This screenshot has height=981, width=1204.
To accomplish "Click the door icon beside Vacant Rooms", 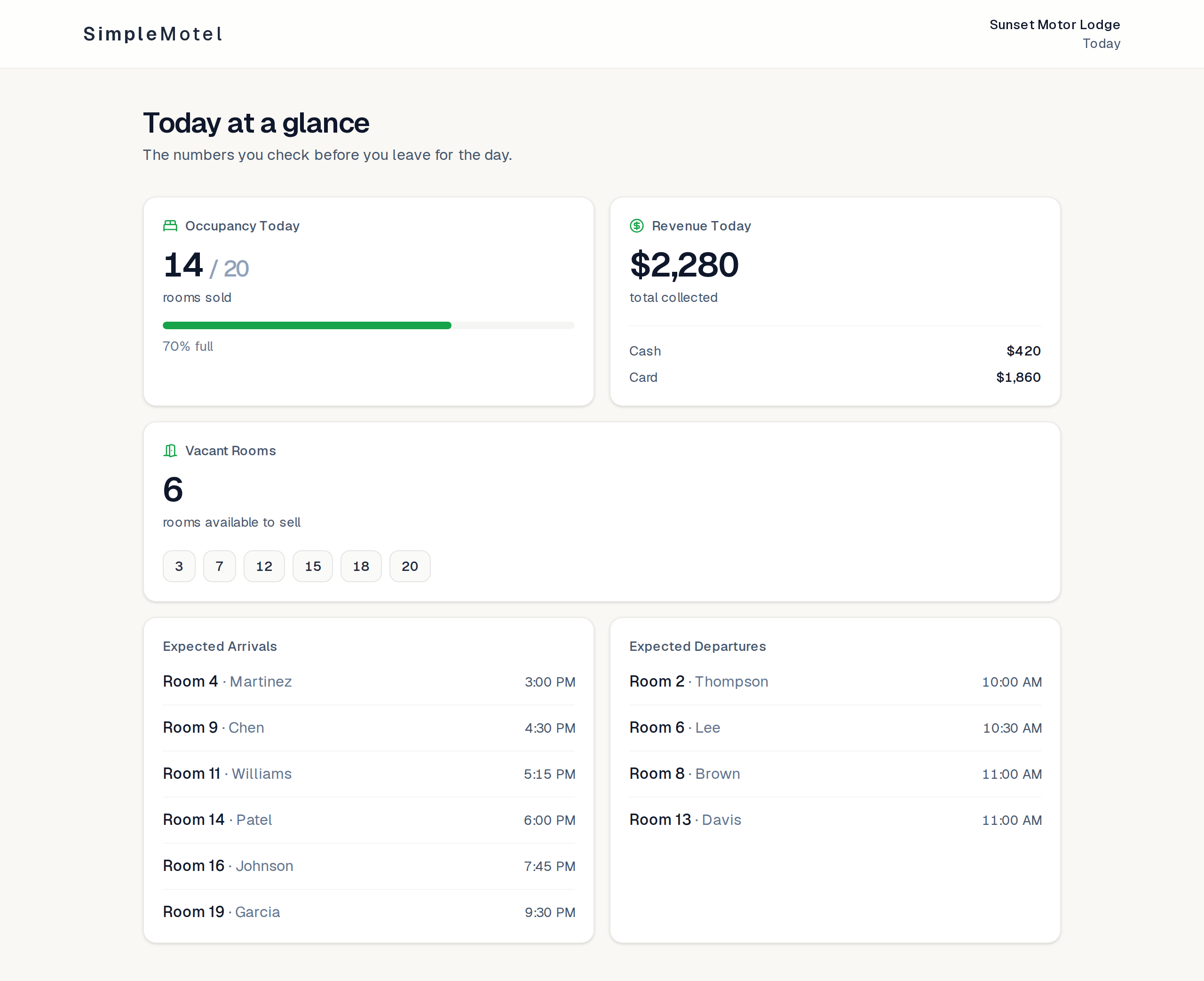I will 170,451.
